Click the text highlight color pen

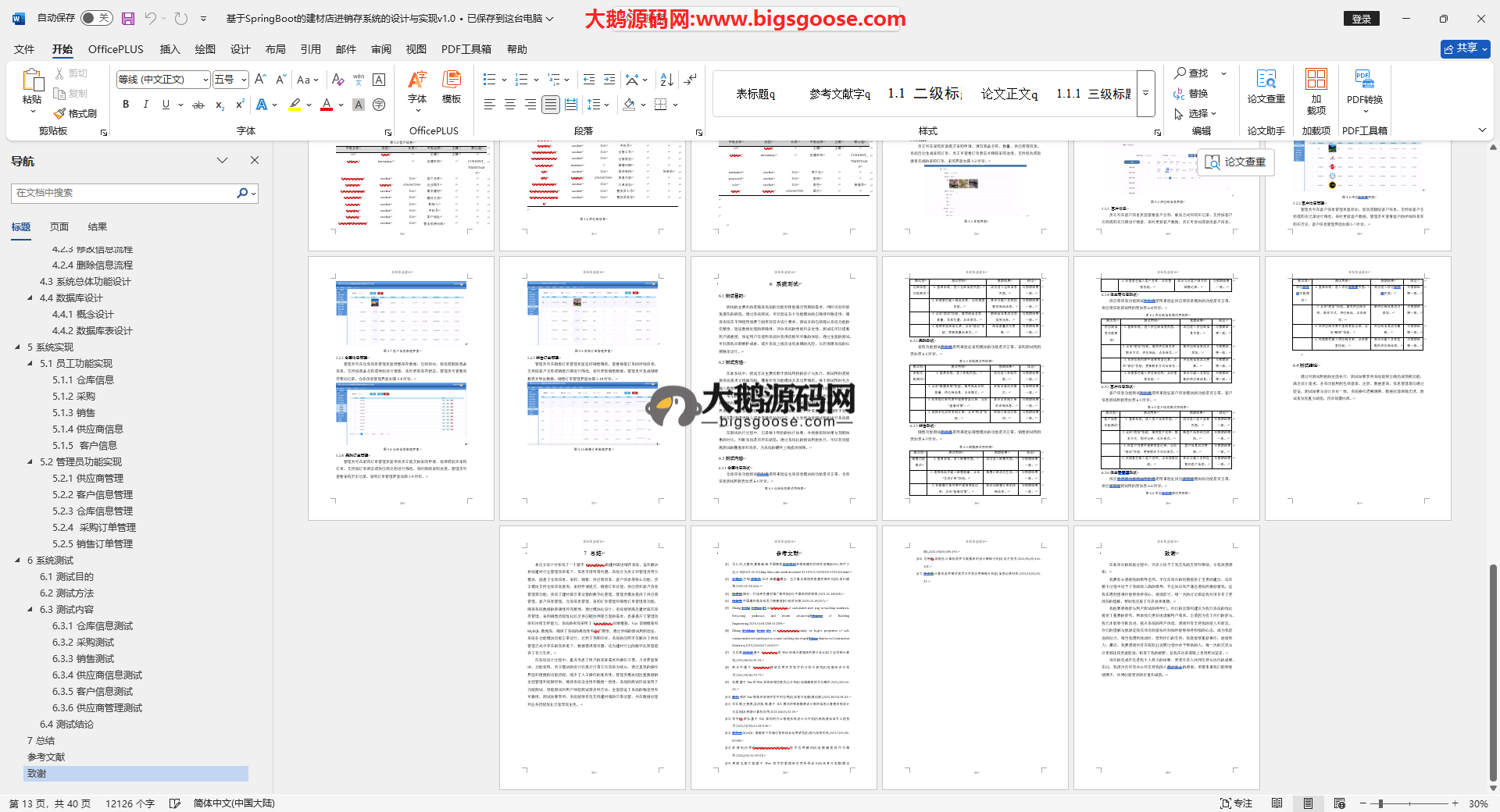click(x=295, y=105)
